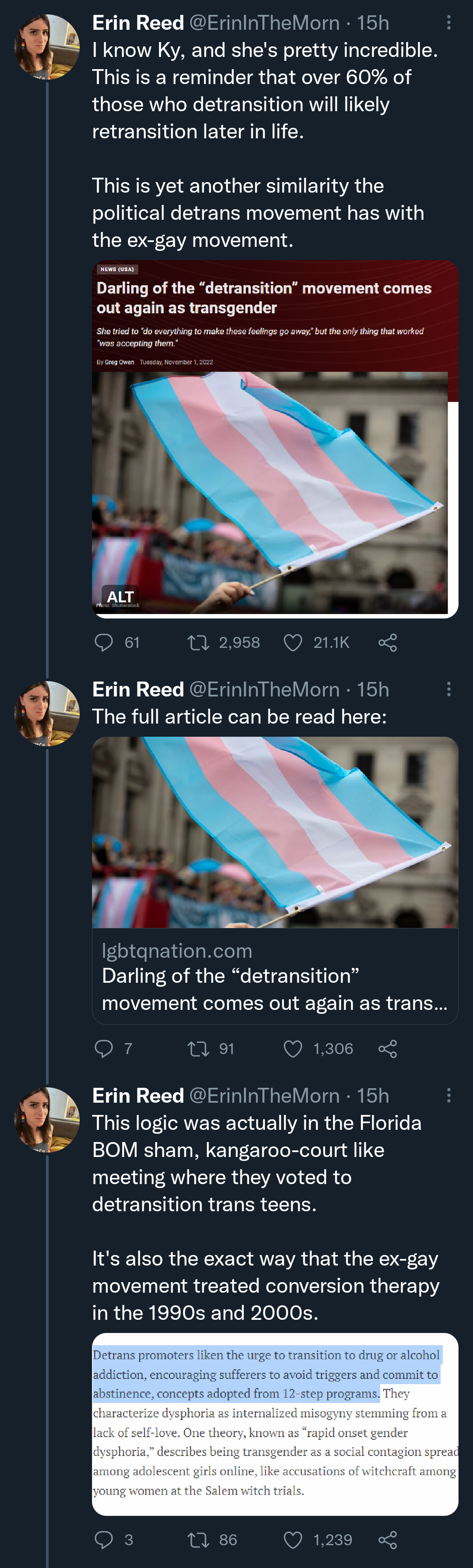
Task: Share the Florida BOM tweet
Action: [388, 1540]
